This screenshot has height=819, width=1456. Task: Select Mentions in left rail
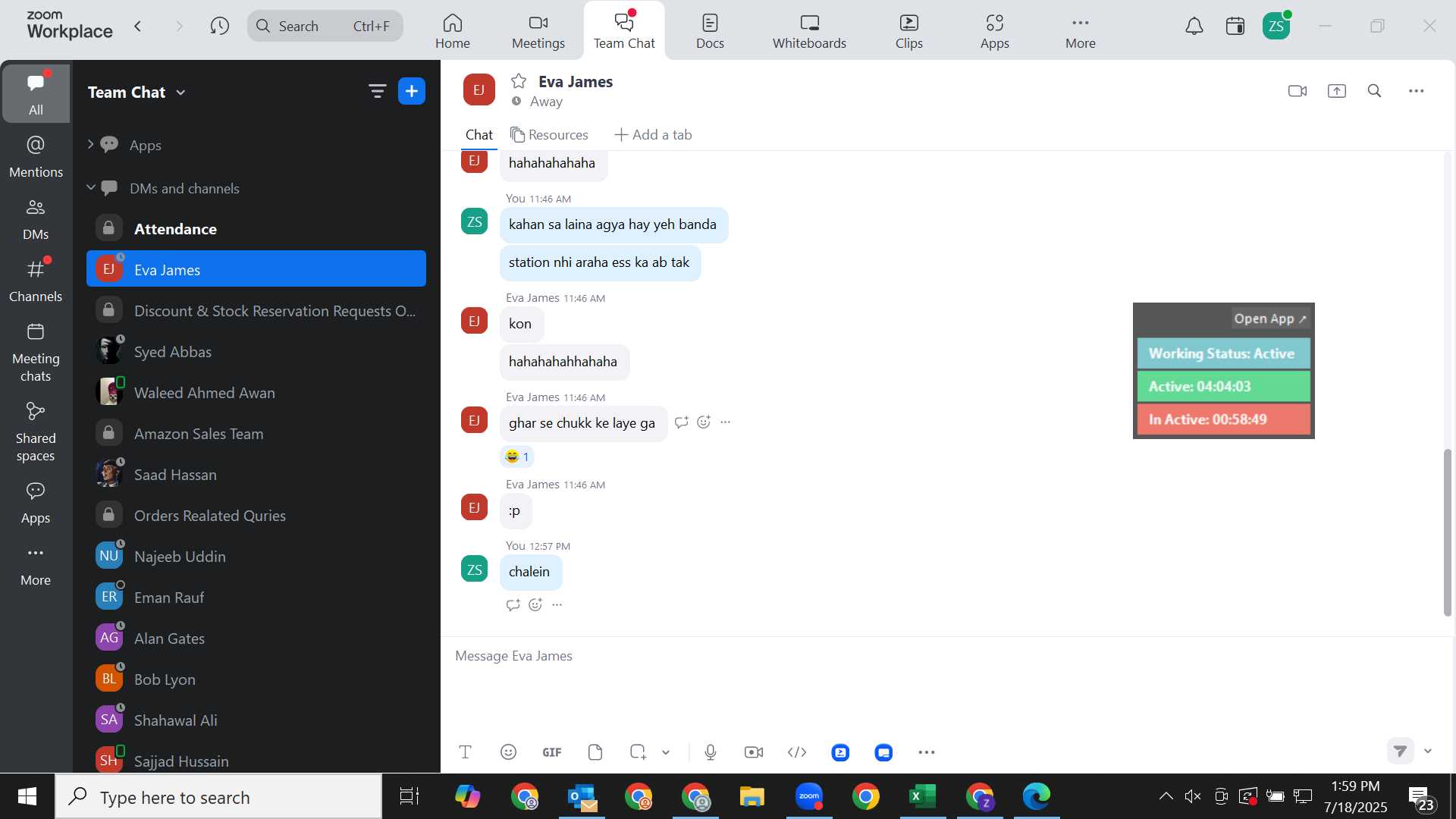click(x=36, y=157)
